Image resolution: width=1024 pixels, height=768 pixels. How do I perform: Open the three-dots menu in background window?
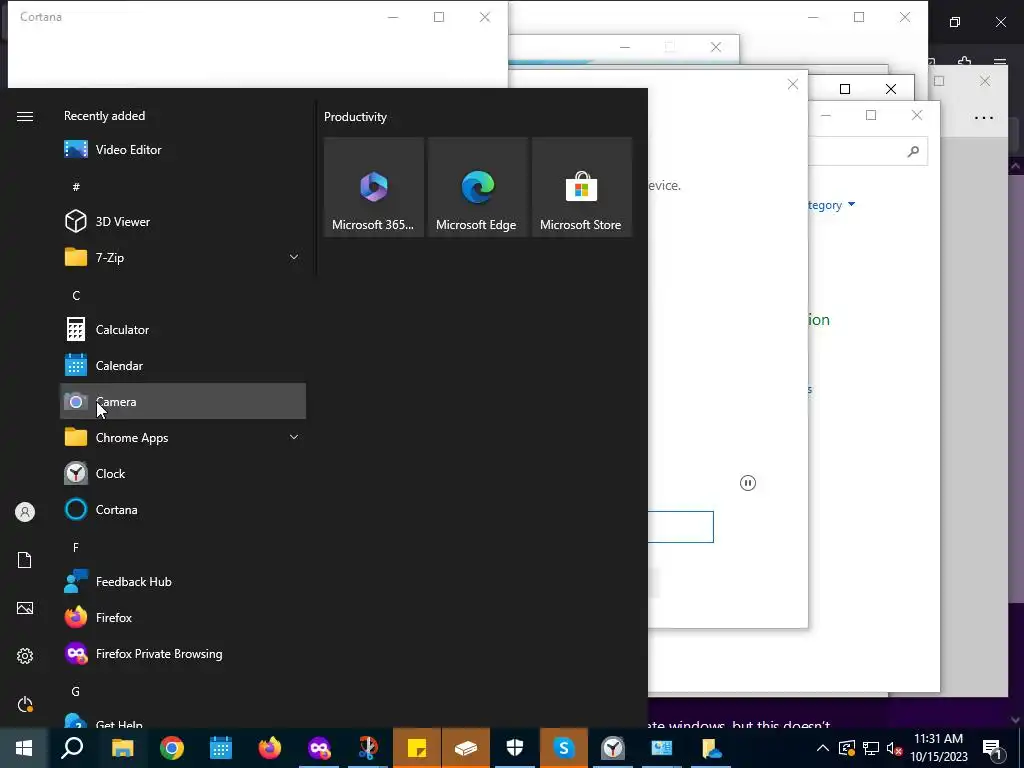[x=984, y=118]
